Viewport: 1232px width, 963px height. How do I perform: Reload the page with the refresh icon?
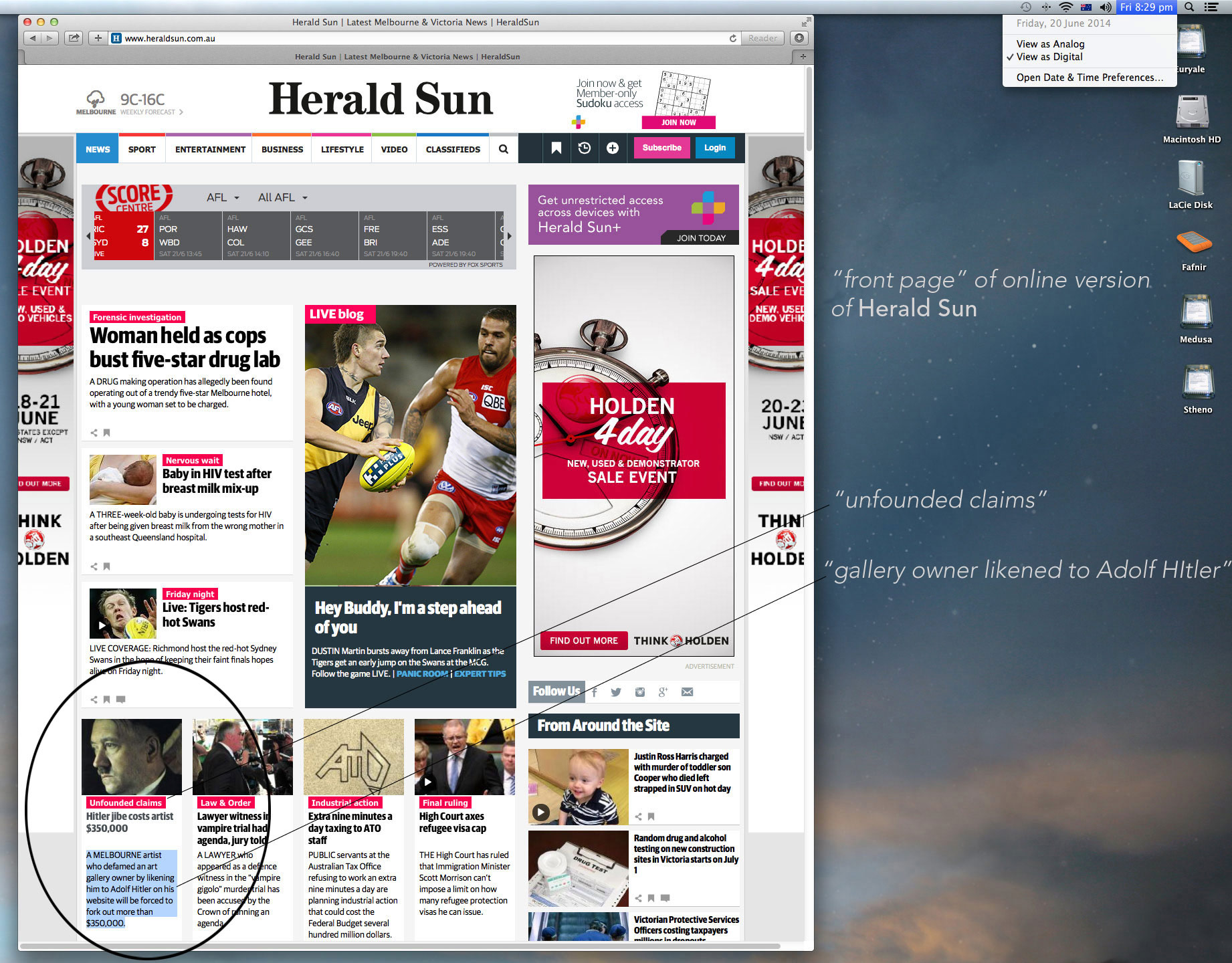coord(733,38)
